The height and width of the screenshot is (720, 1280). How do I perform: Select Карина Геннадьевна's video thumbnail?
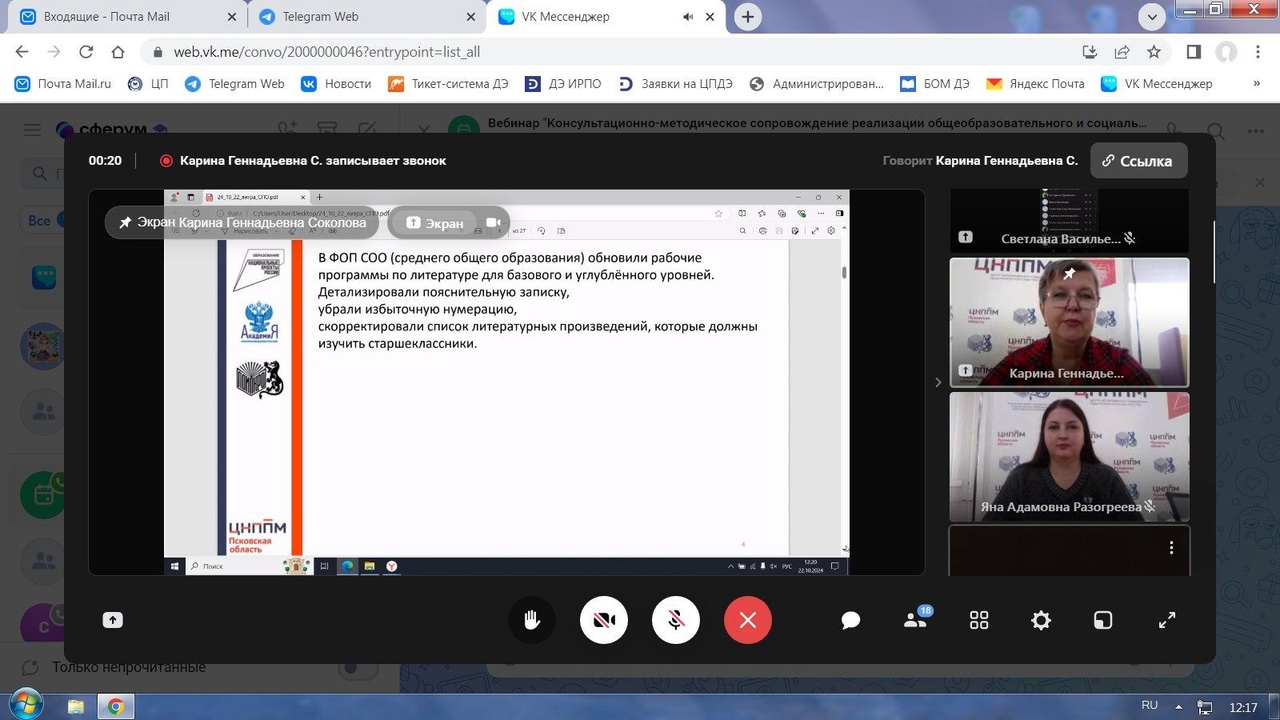(x=1069, y=322)
